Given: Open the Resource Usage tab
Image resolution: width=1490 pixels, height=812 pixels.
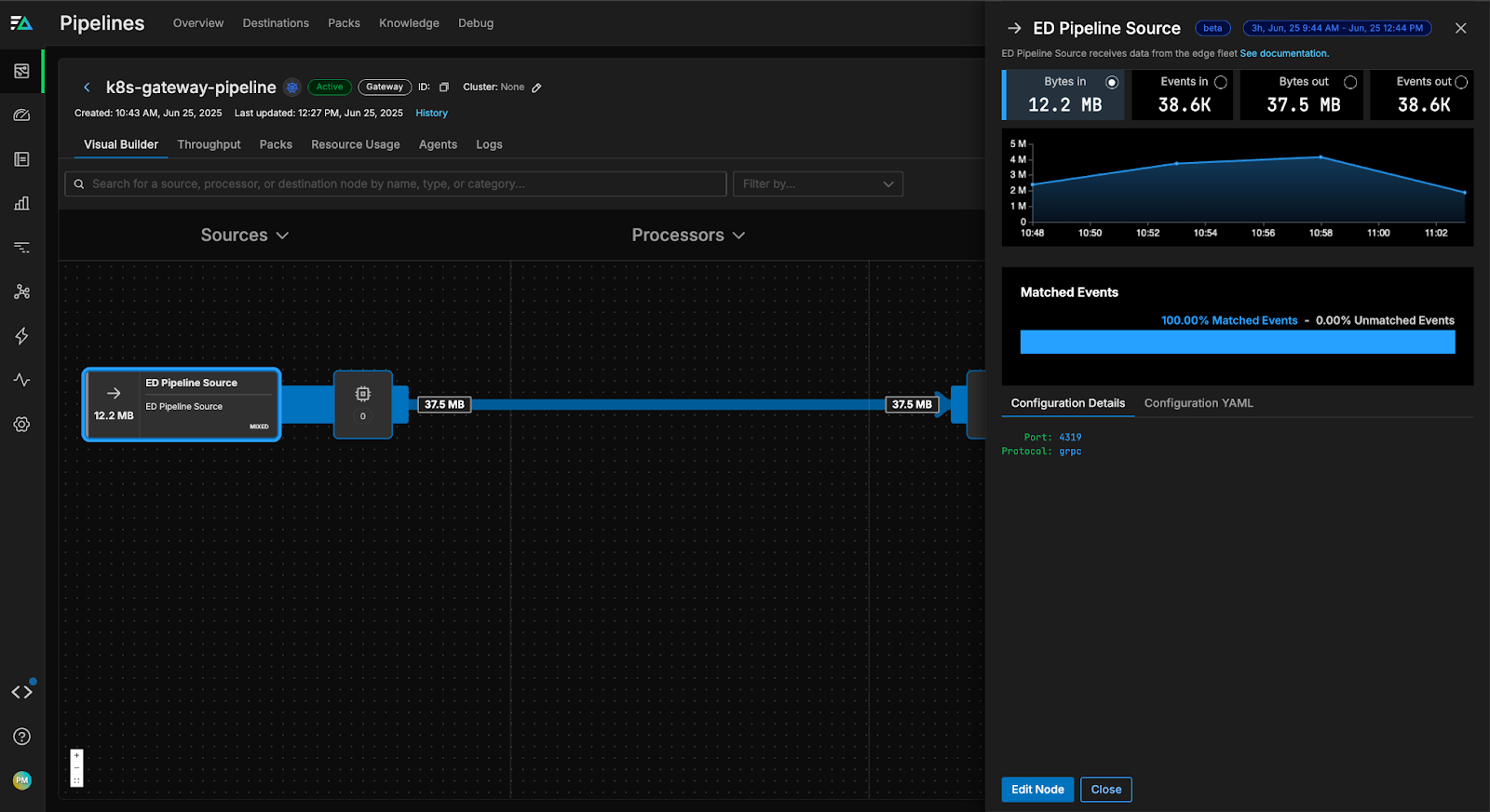Looking at the screenshot, I should click(x=355, y=145).
